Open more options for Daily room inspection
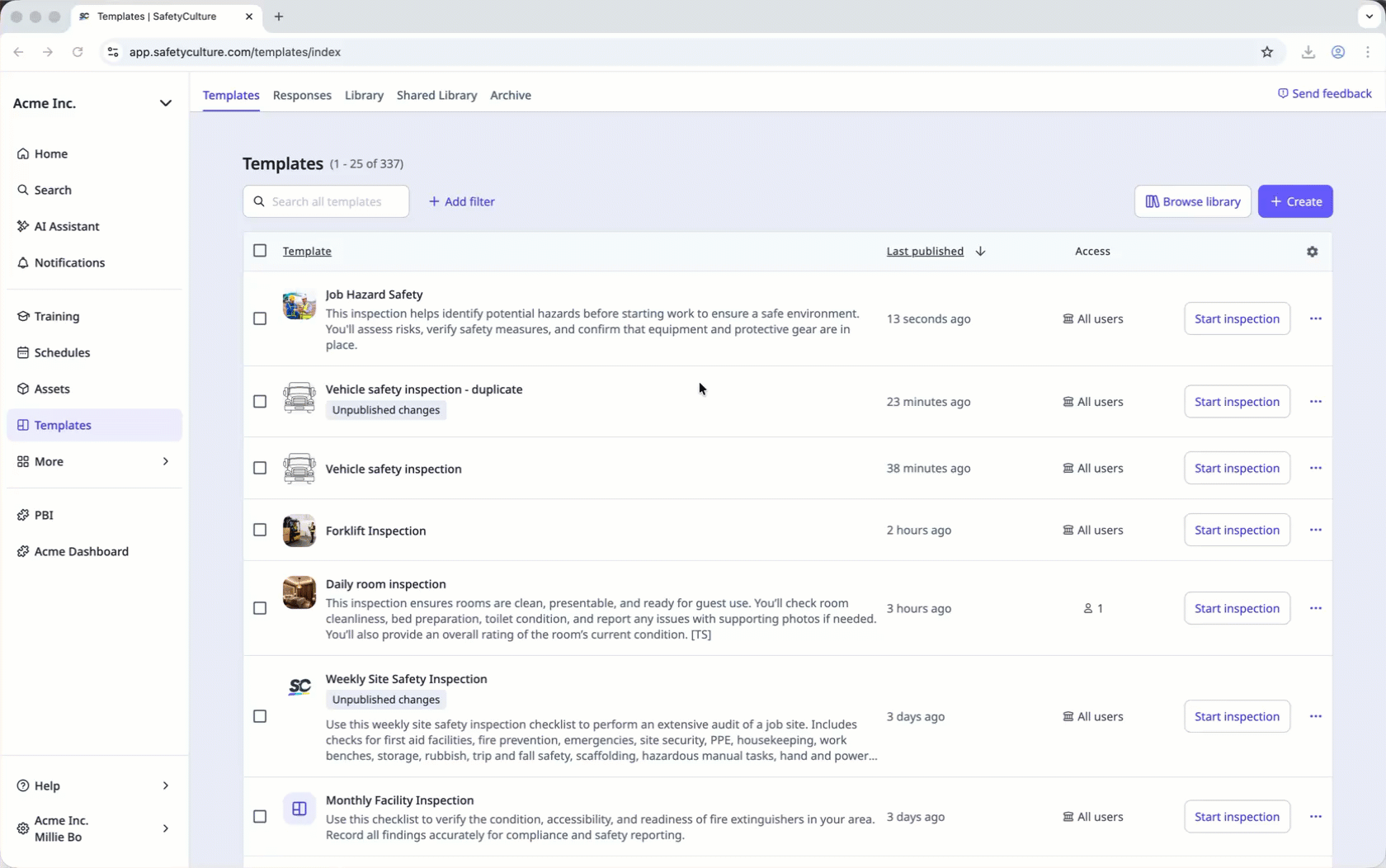The height and width of the screenshot is (868, 1386). coord(1315,608)
